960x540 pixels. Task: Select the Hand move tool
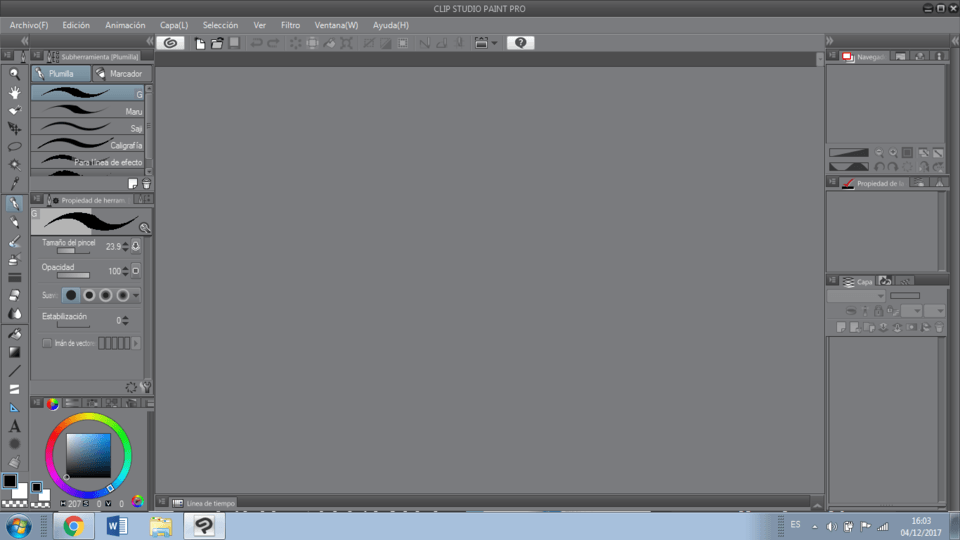click(x=14, y=92)
